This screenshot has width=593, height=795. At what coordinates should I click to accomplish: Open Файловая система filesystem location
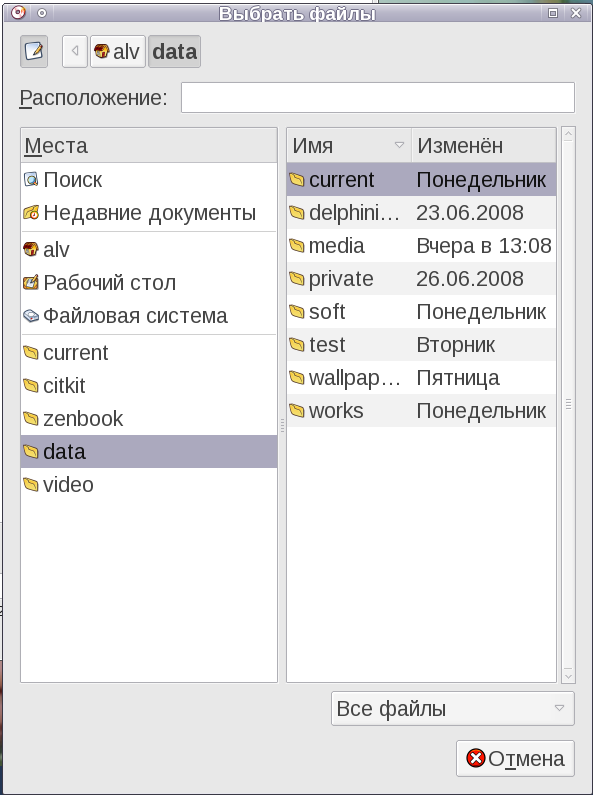149,316
